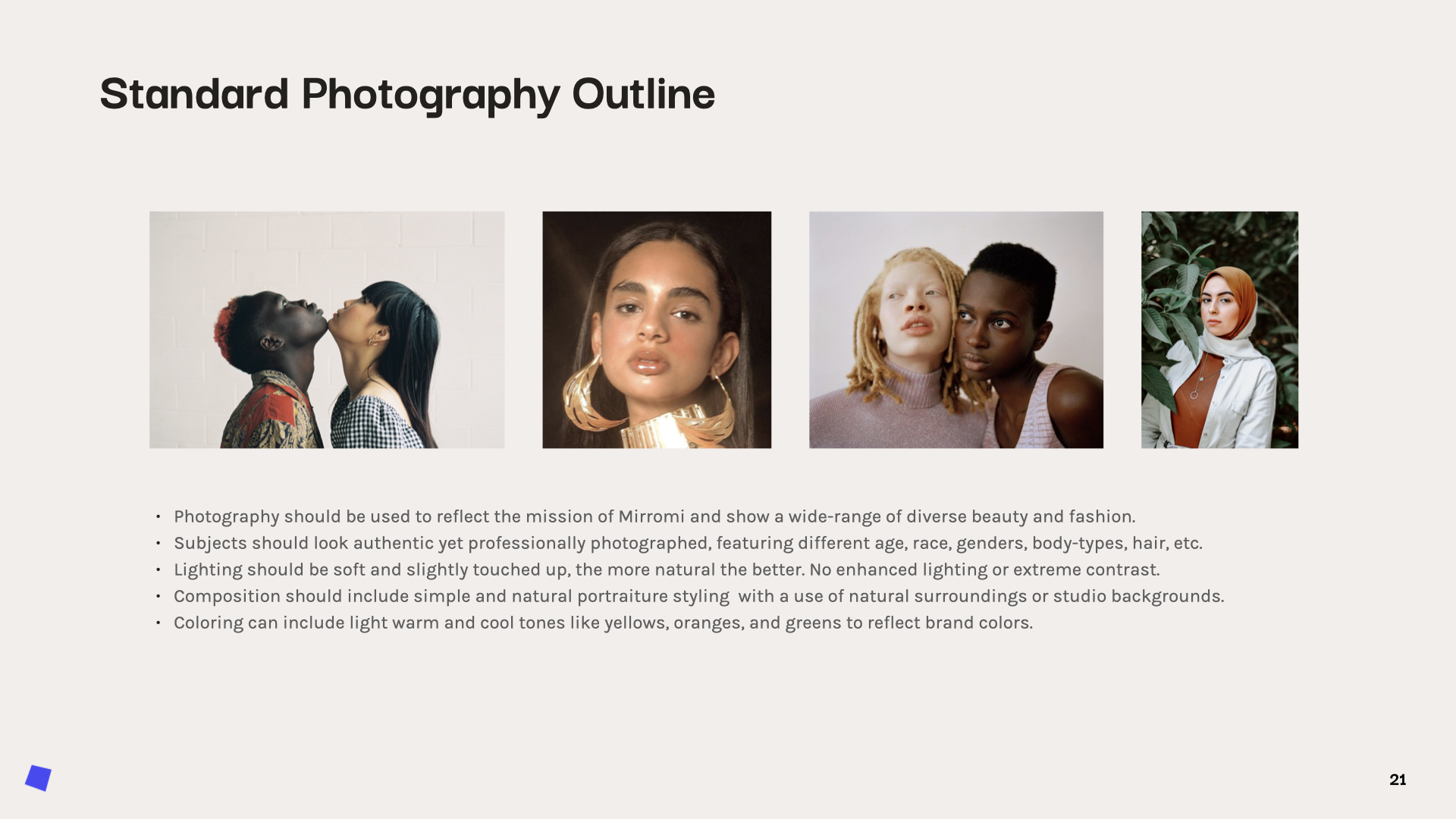Click the bullet dot before Lighting sentence

click(x=158, y=570)
